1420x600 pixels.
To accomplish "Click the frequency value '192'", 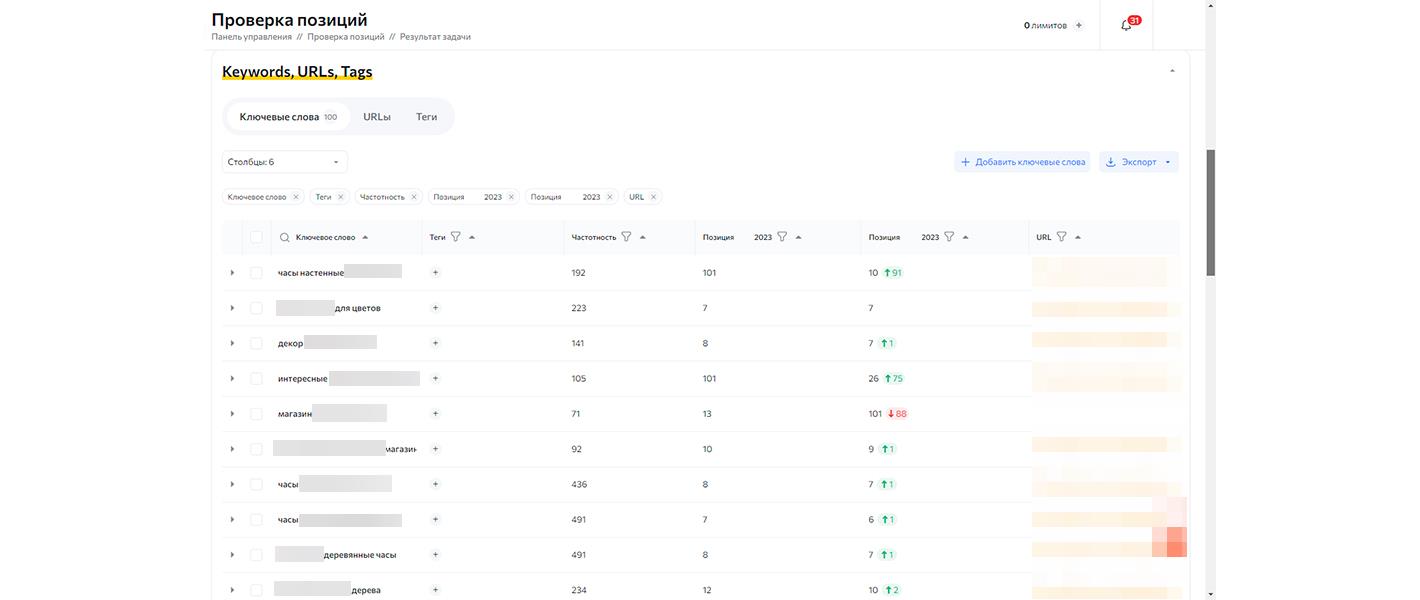I will [579, 272].
